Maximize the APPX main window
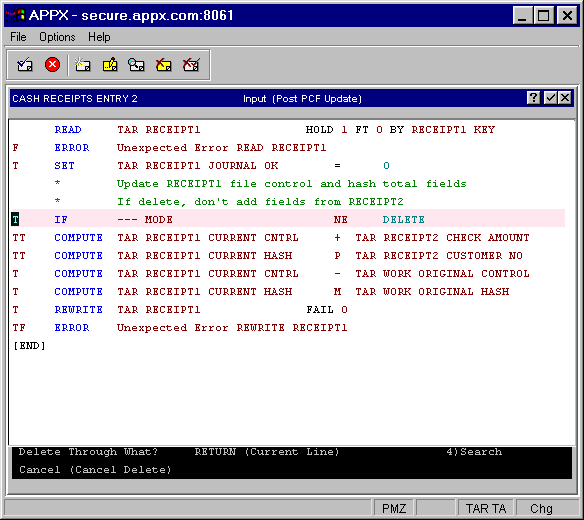 click(x=544, y=16)
